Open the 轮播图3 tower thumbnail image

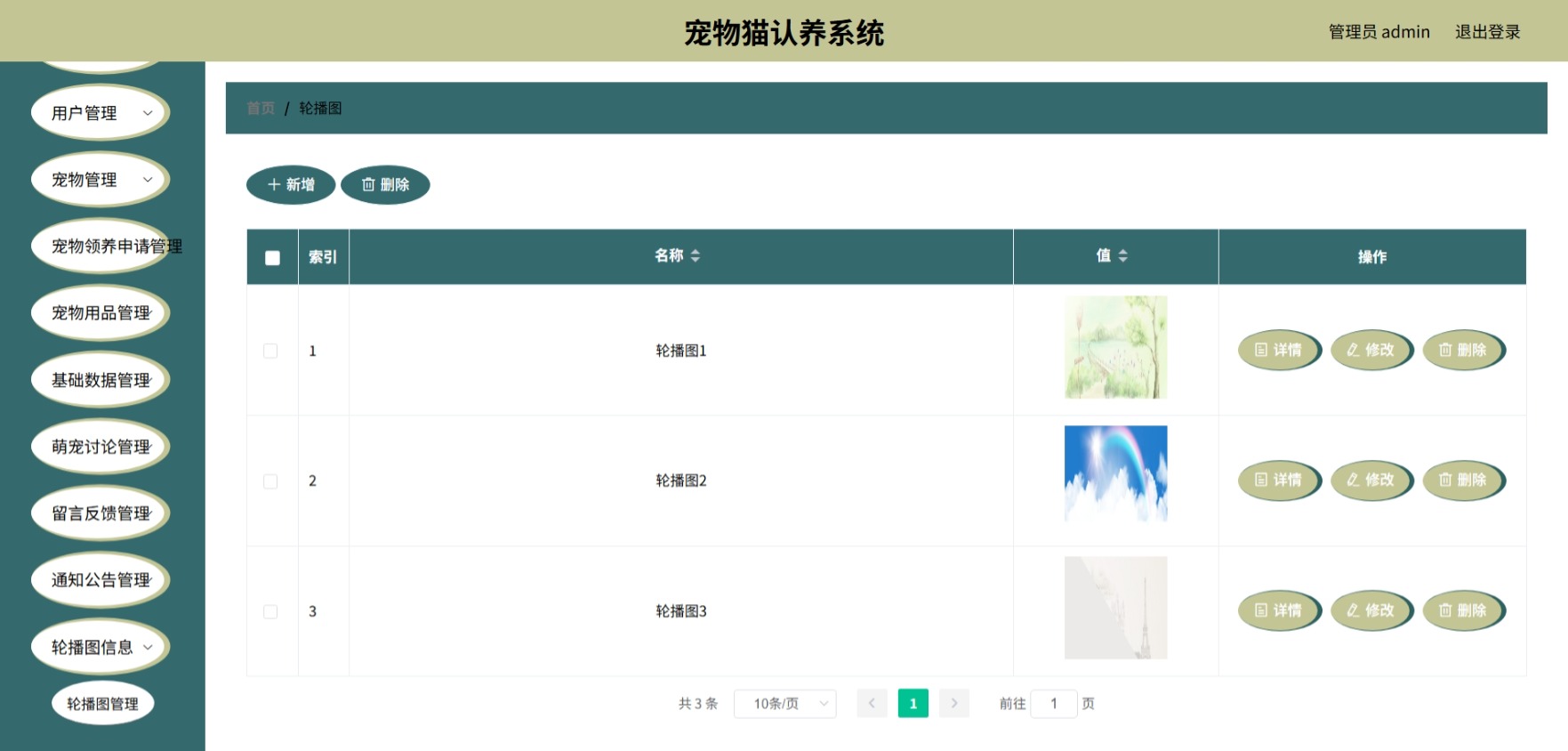[1116, 608]
